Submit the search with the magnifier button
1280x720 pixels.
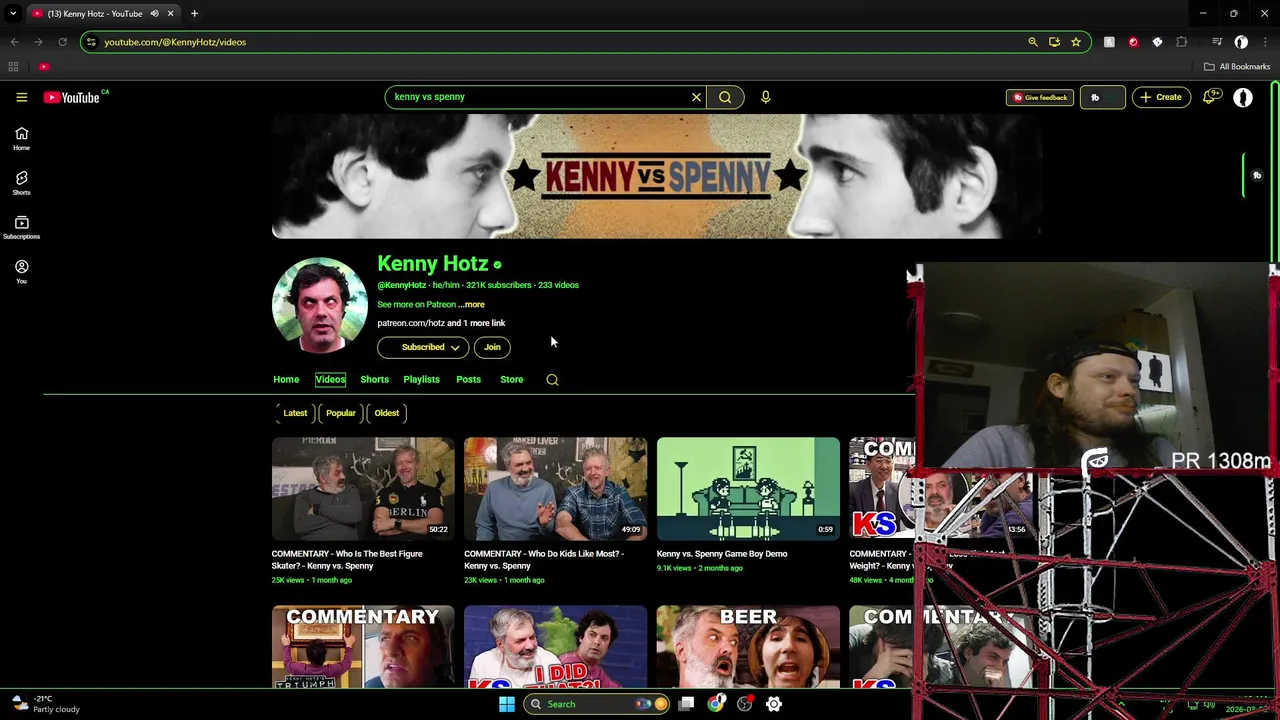pos(725,97)
